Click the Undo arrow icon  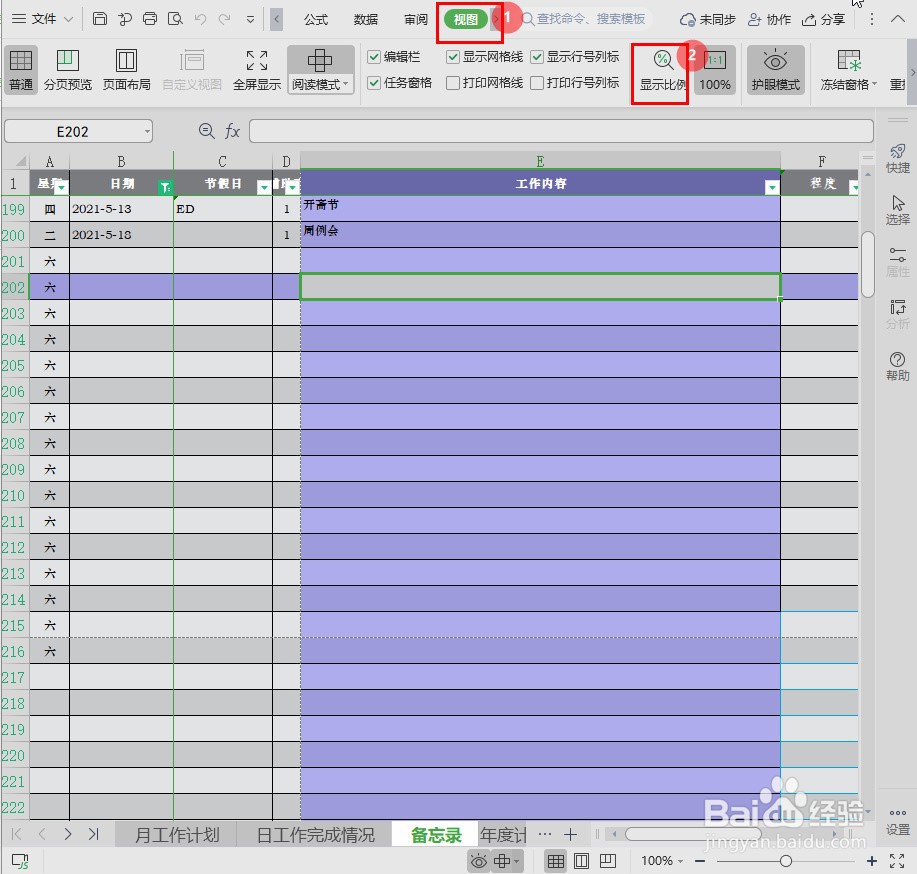201,19
